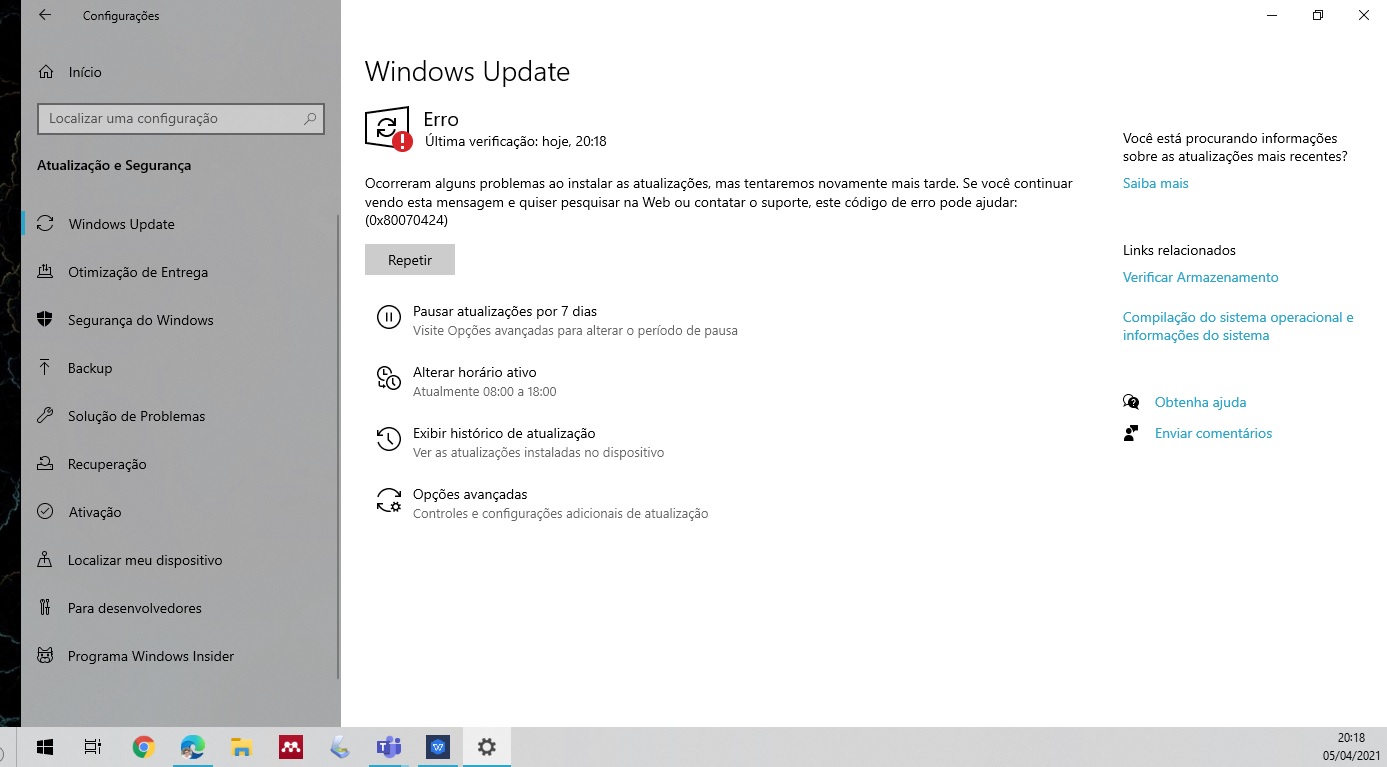Click the Úlitma verificação: hoje, 20:18 text
The height and width of the screenshot is (767, 1387).
point(516,141)
